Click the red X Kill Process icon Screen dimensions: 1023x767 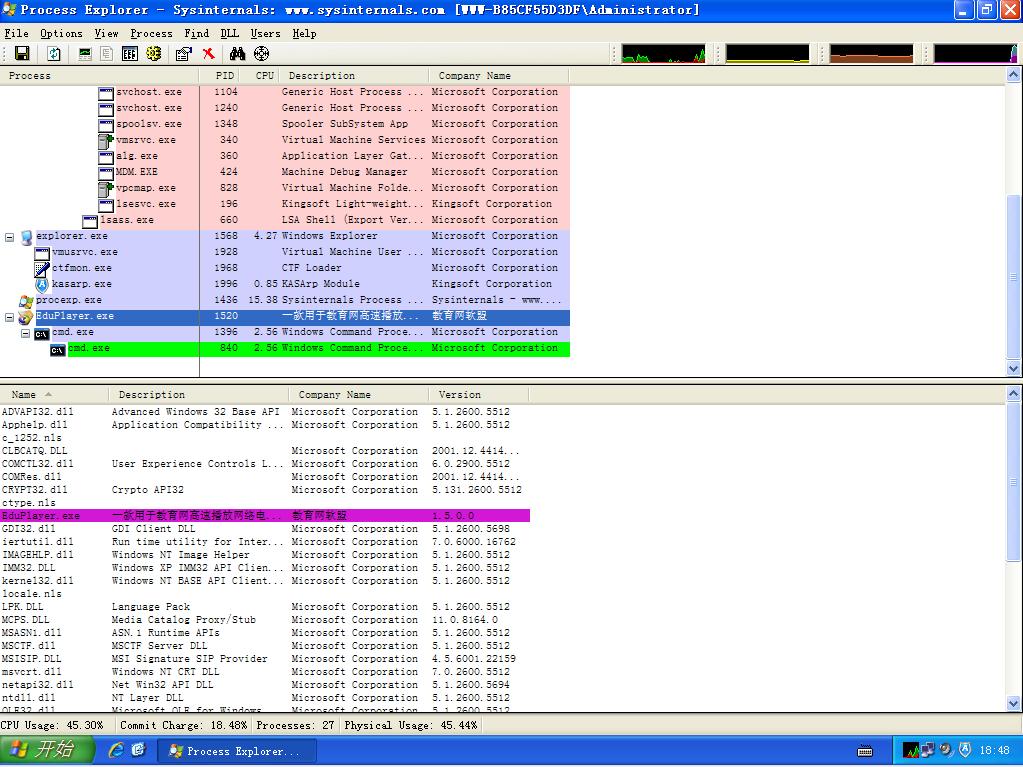click(x=208, y=54)
